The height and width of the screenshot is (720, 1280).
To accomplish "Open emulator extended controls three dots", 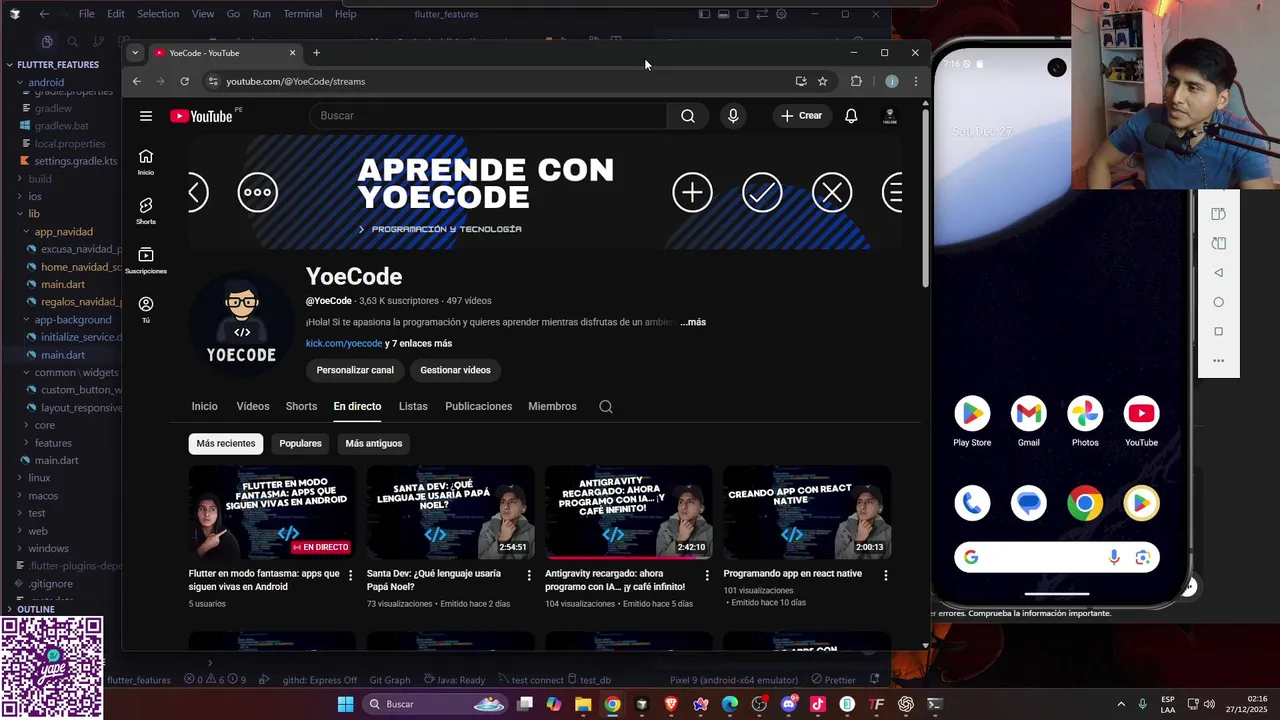I will 1218,361.
